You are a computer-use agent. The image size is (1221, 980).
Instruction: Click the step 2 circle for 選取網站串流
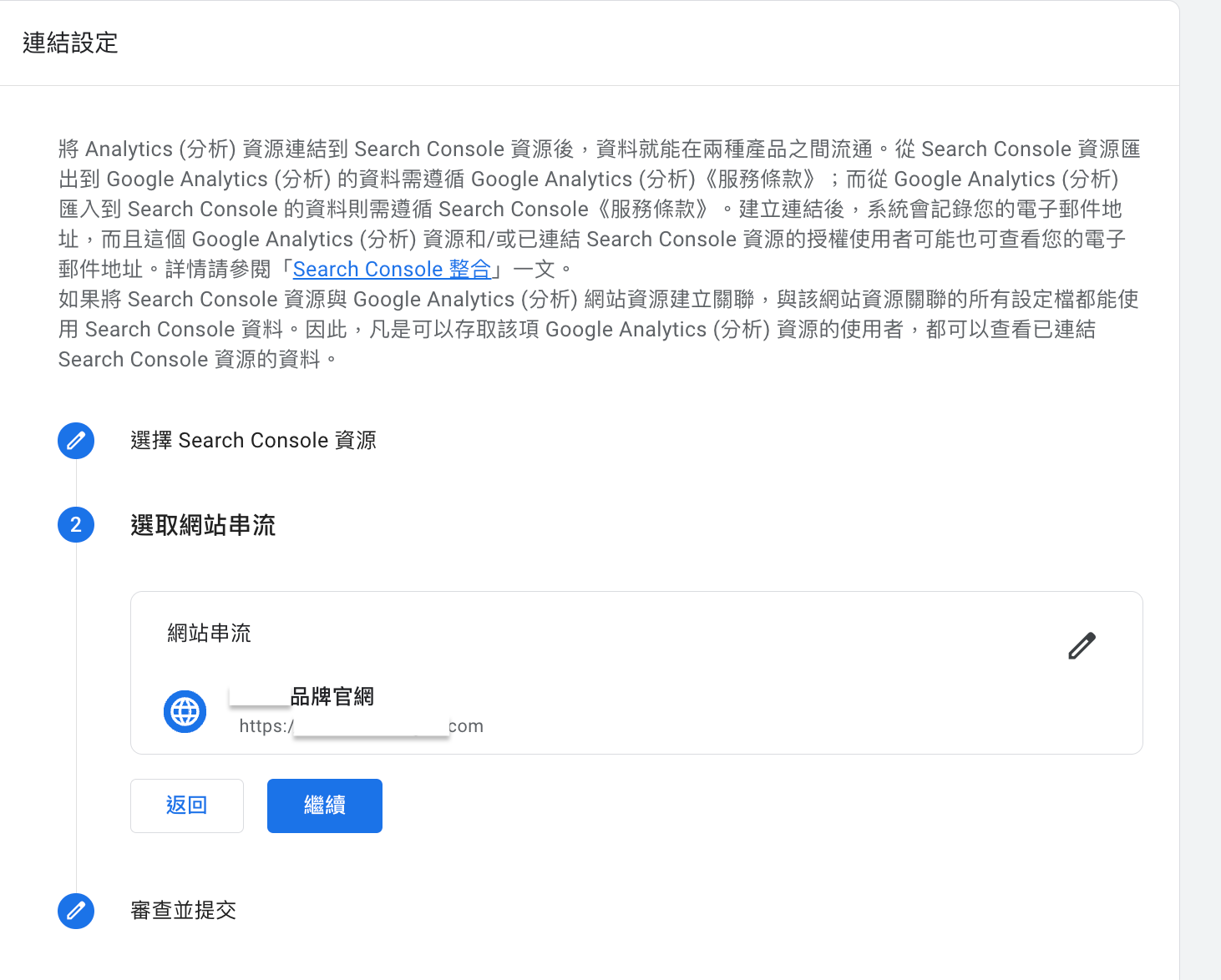pos(76,525)
